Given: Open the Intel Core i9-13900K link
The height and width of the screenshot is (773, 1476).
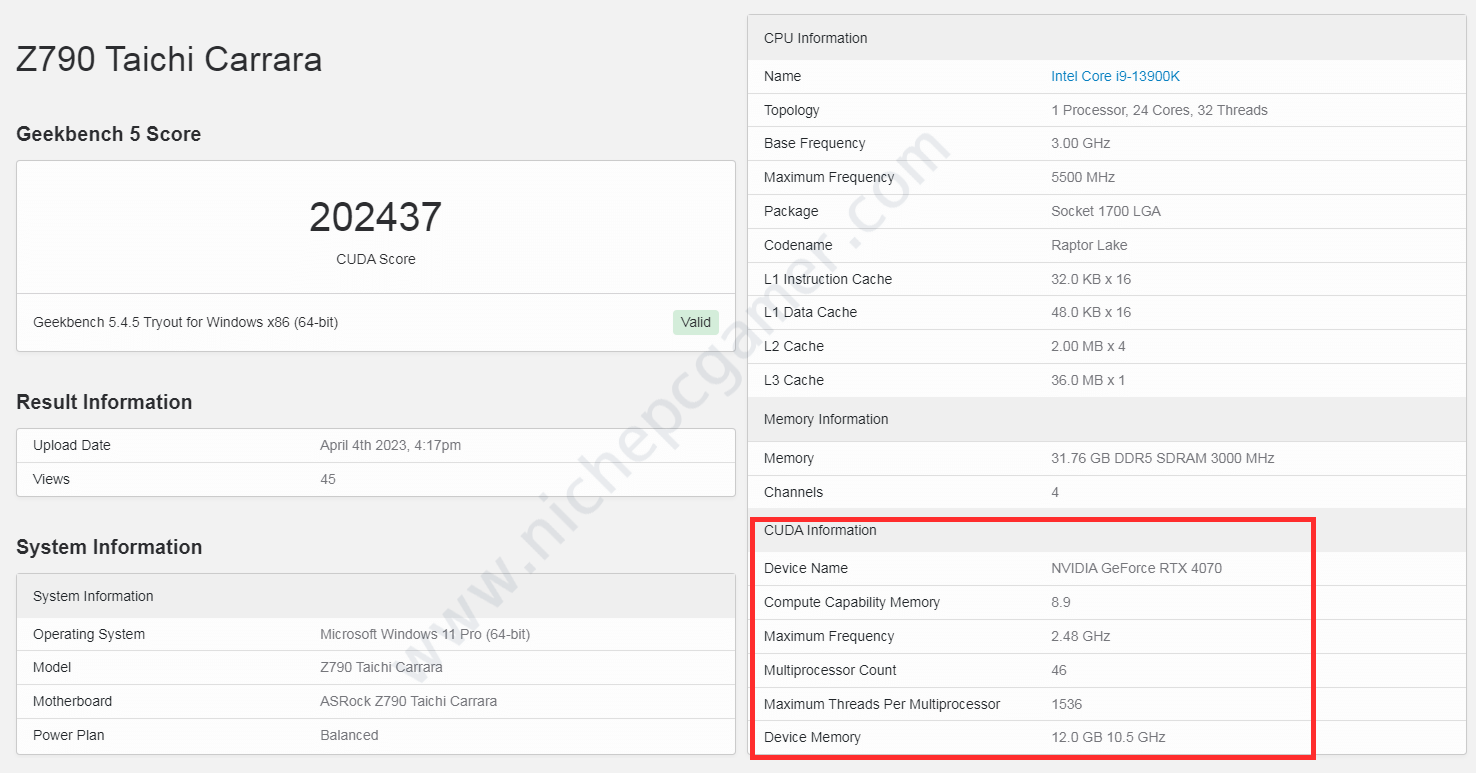Looking at the screenshot, I should [1115, 76].
